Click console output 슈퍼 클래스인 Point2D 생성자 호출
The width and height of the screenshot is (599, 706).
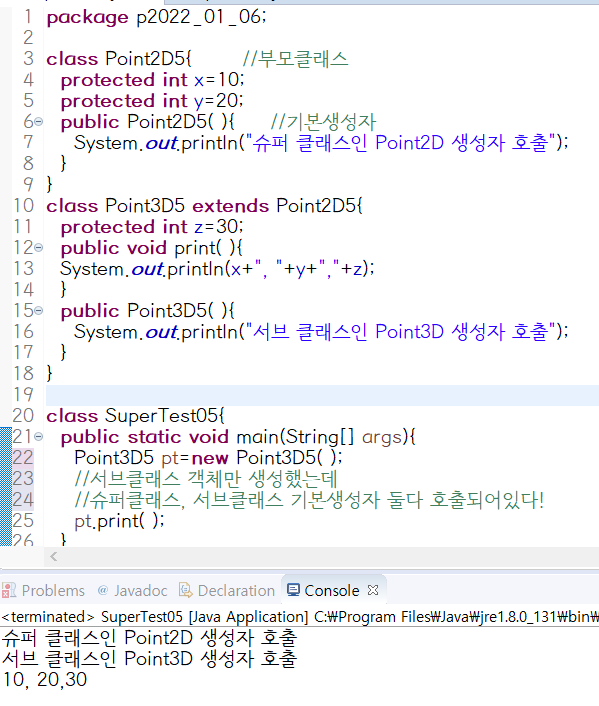click(x=149, y=638)
